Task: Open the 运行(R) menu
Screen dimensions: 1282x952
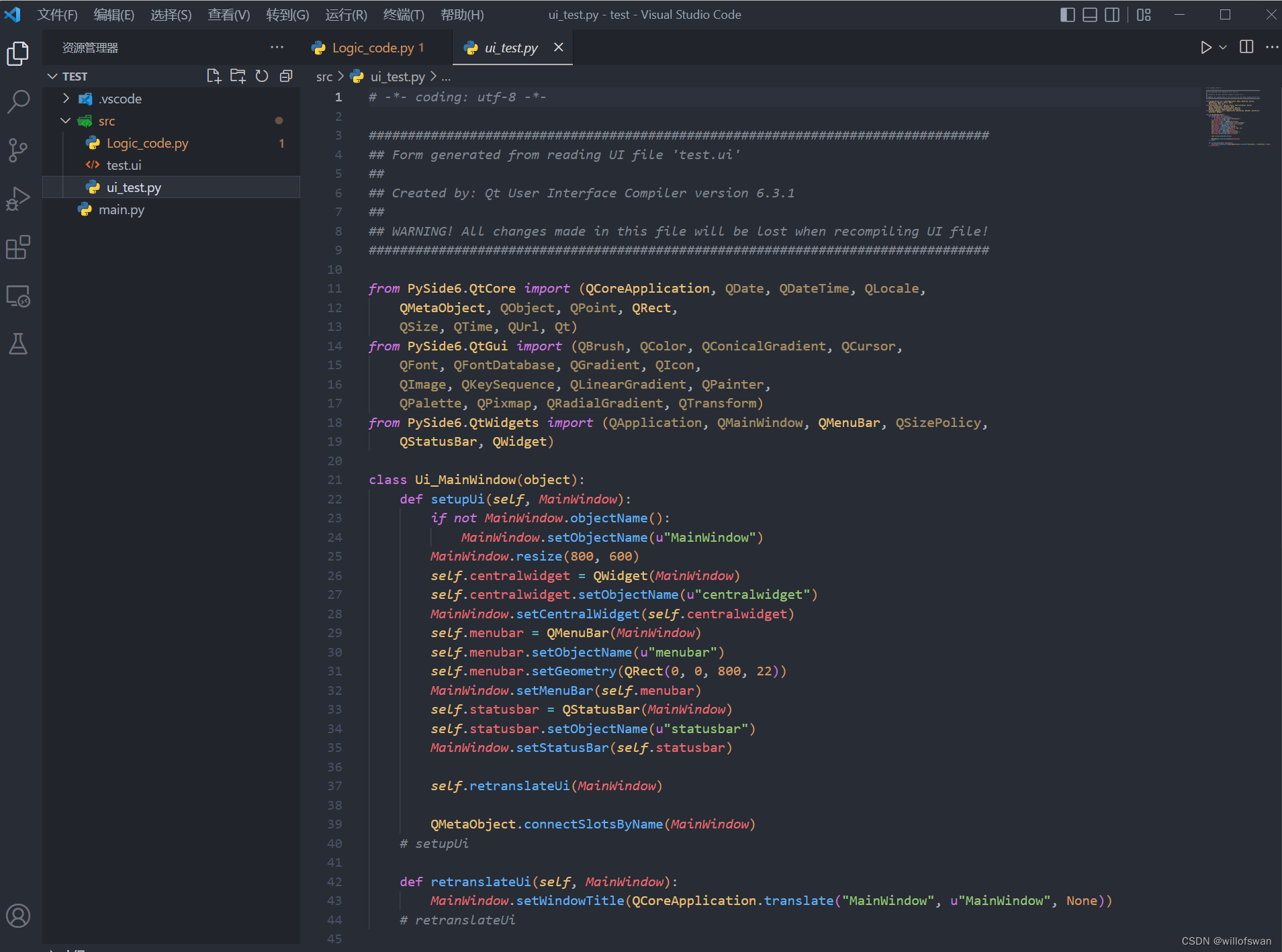Action: (x=346, y=15)
